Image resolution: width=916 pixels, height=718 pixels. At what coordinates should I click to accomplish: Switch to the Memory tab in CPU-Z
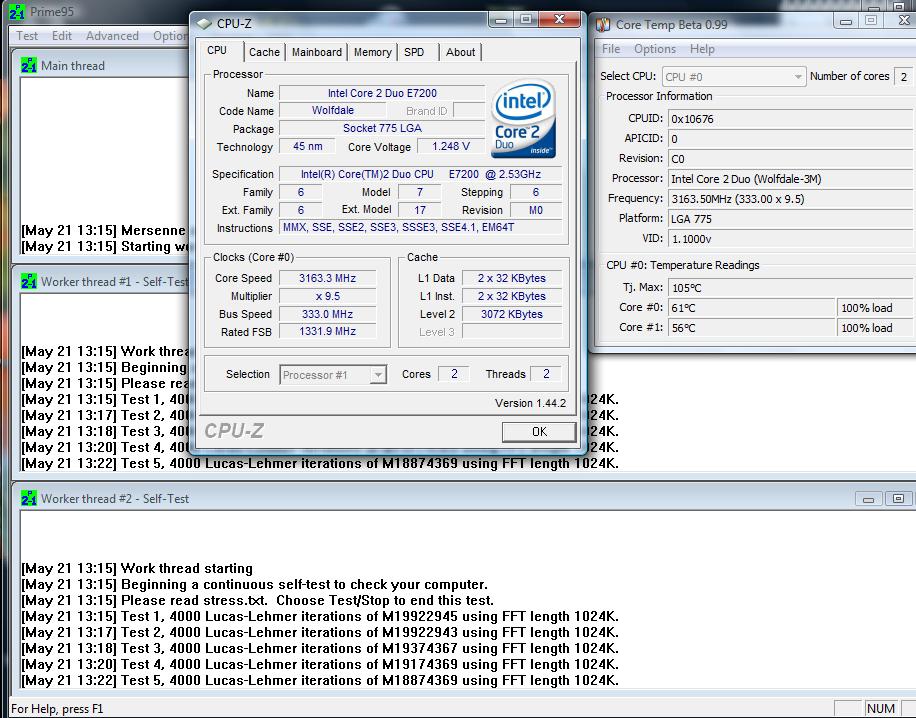coord(372,52)
